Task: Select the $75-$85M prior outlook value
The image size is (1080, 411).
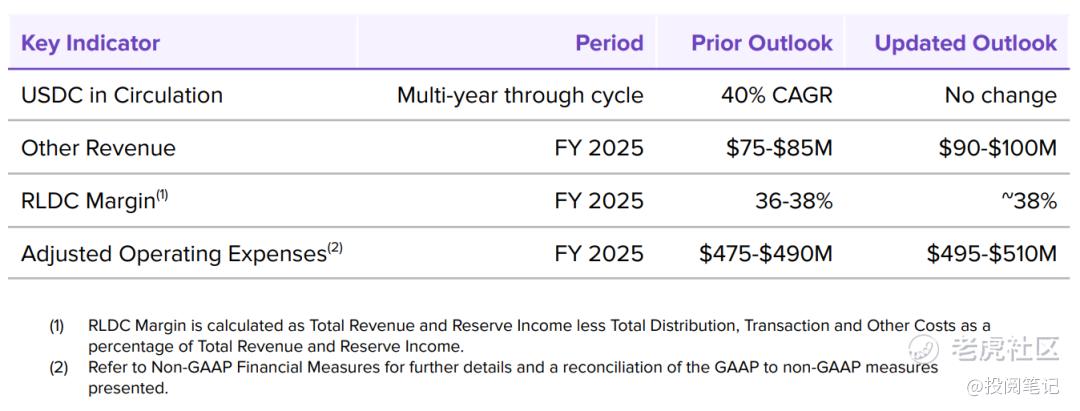Action: (779, 148)
